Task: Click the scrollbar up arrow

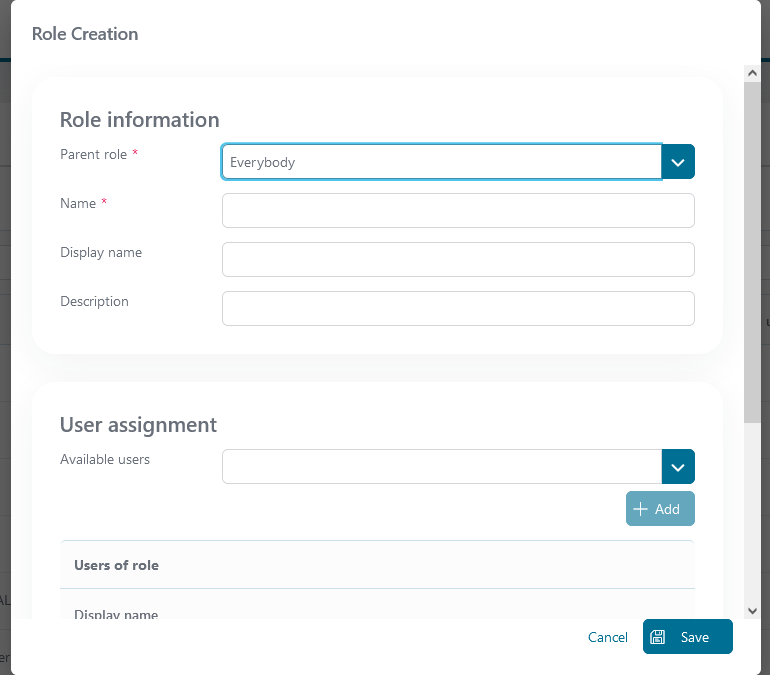Action: pyautogui.click(x=752, y=74)
